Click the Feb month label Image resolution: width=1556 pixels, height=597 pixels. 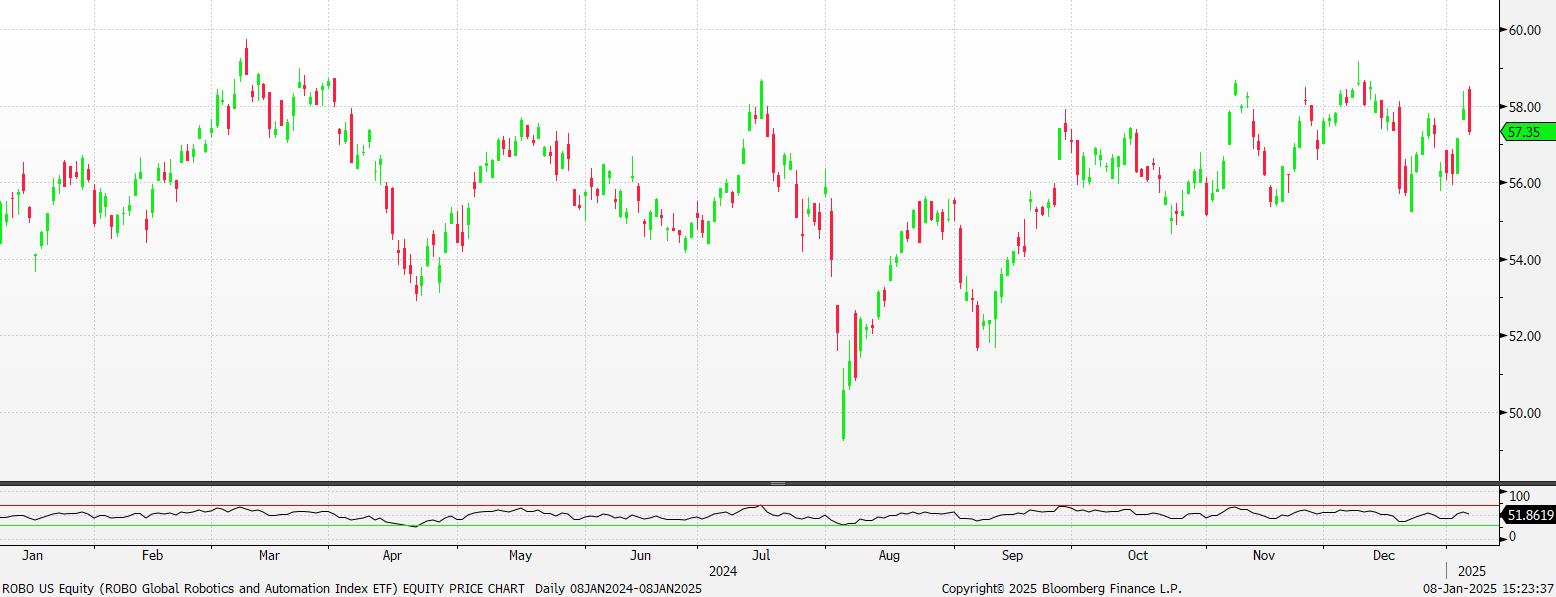click(x=152, y=555)
